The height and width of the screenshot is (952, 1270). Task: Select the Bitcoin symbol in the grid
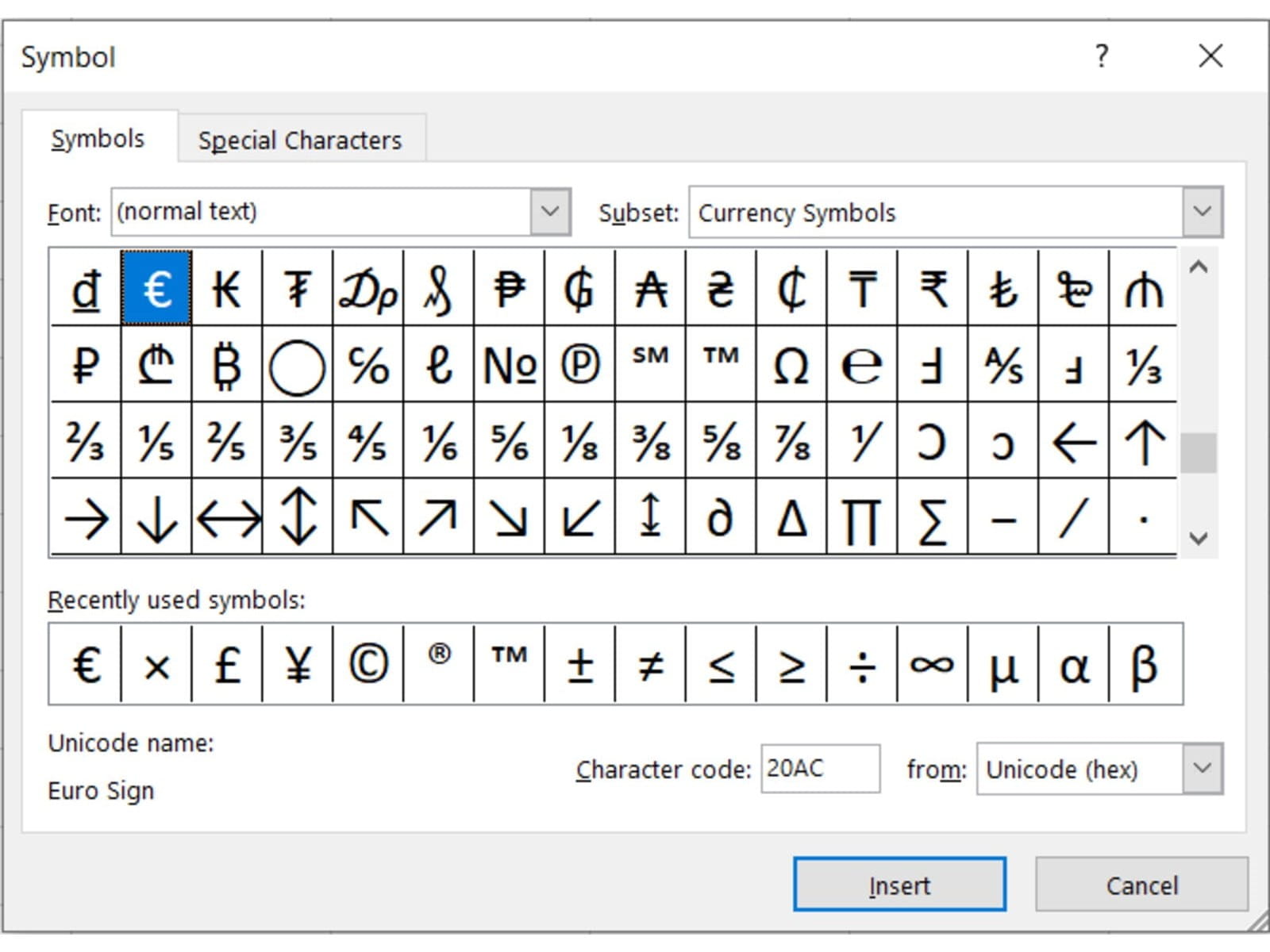pyautogui.click(x=226, y=366)
